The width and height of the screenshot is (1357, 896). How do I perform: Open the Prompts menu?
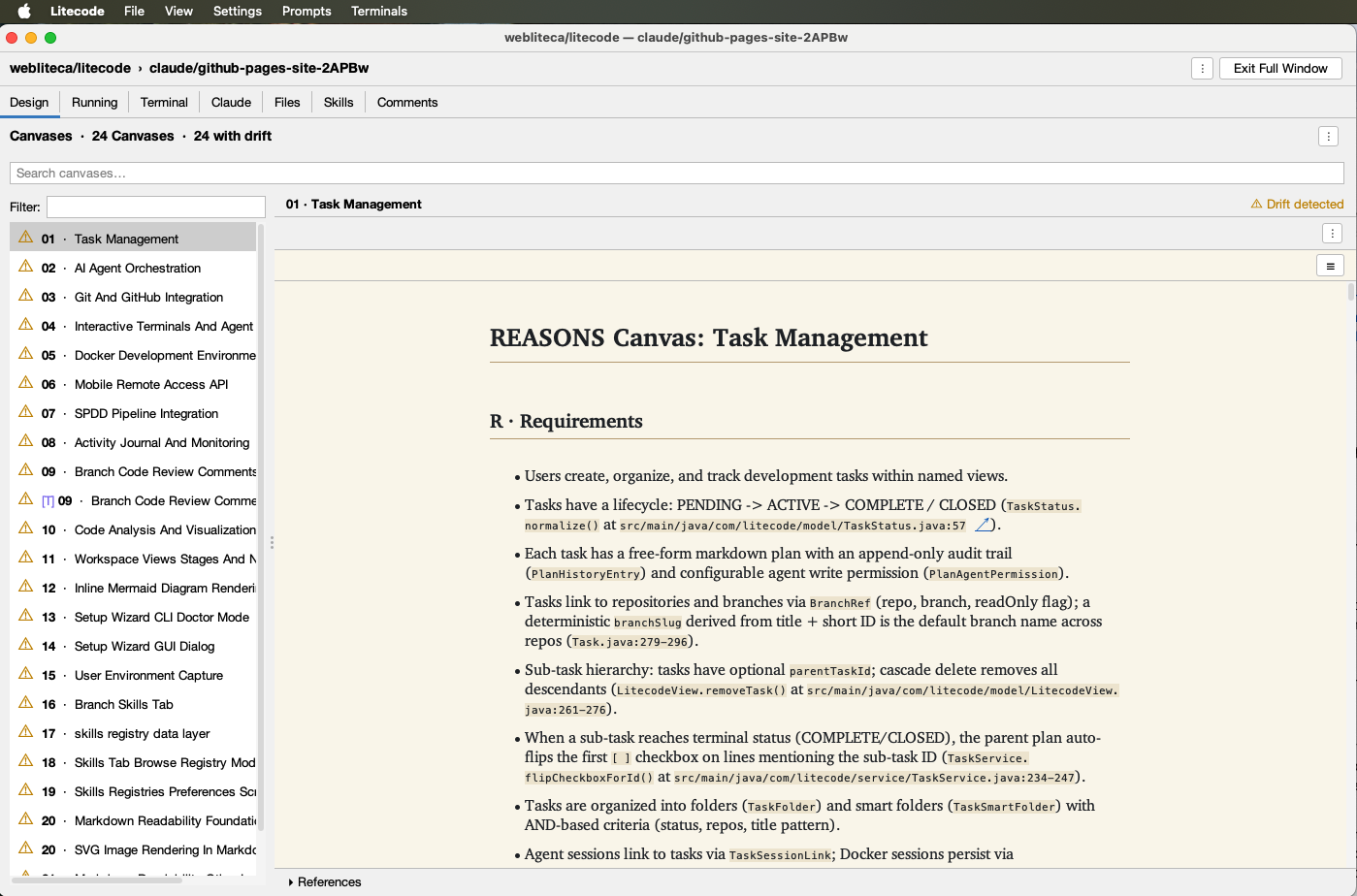307,11
